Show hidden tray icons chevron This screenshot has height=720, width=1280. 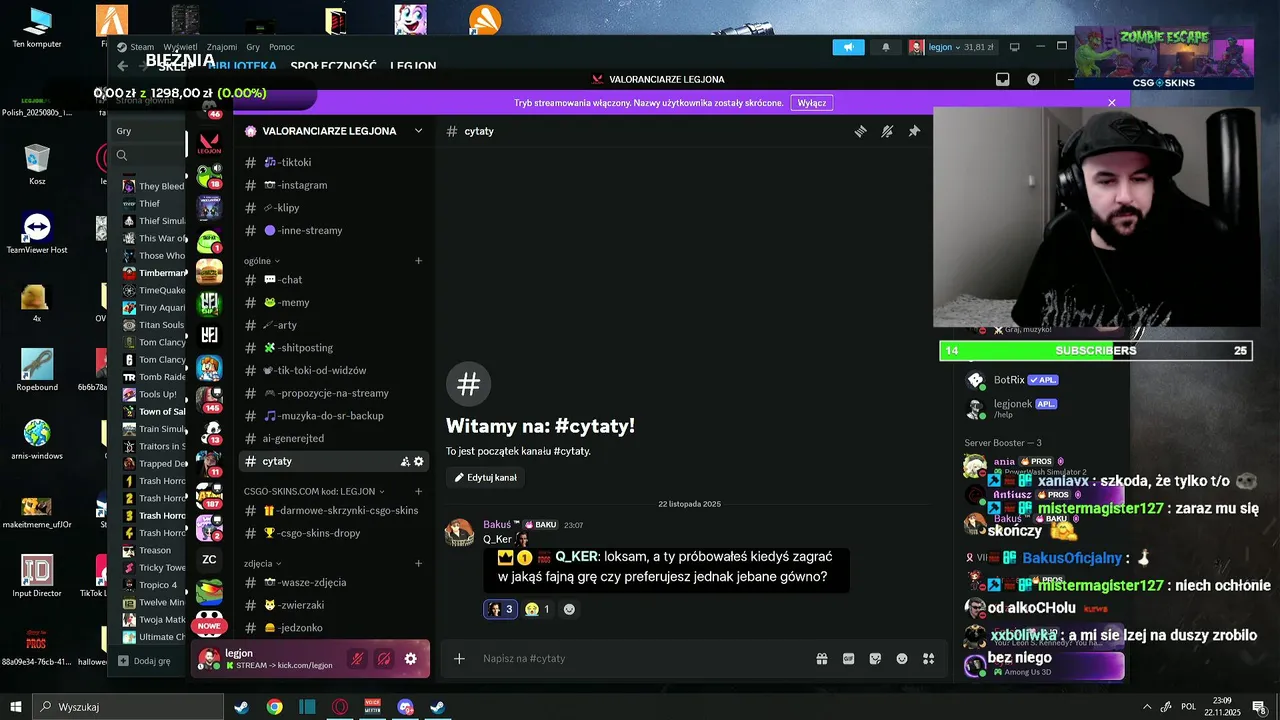pyautogui.click(x=1147, y=707)
